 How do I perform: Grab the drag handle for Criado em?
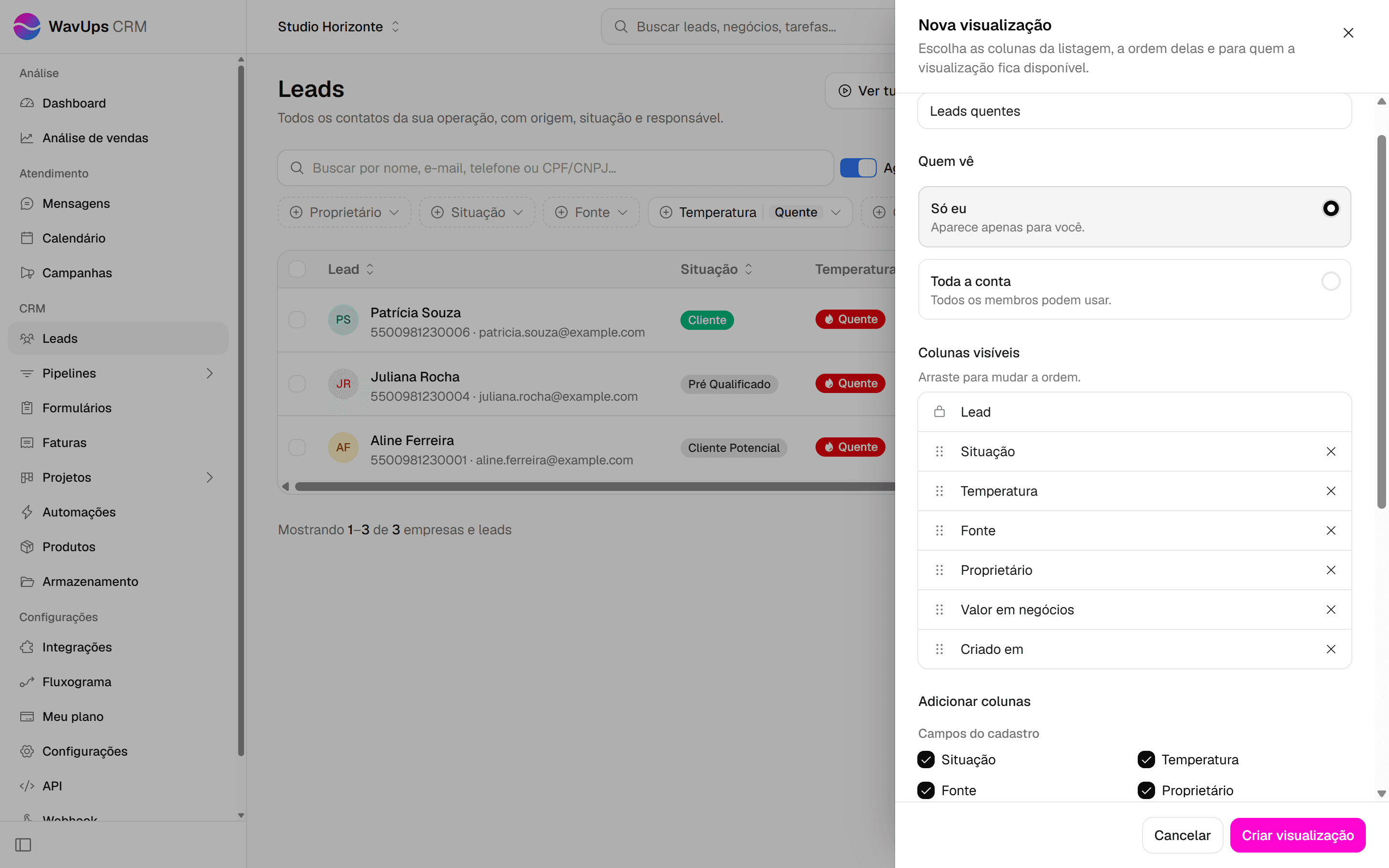[x=939, y=649]
